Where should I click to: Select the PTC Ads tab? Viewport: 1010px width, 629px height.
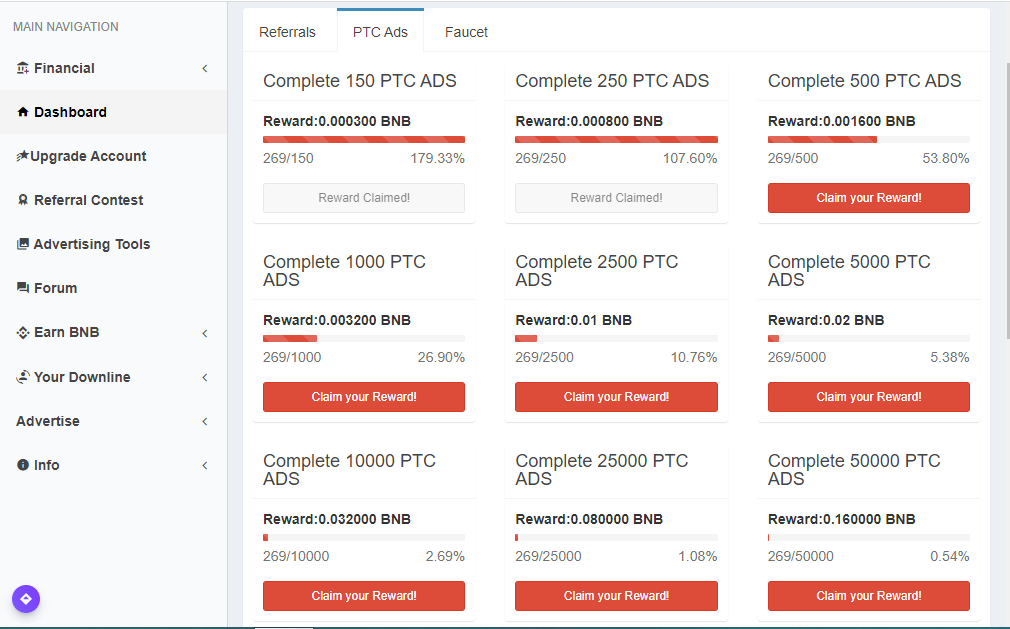click(x=380, y=32)
